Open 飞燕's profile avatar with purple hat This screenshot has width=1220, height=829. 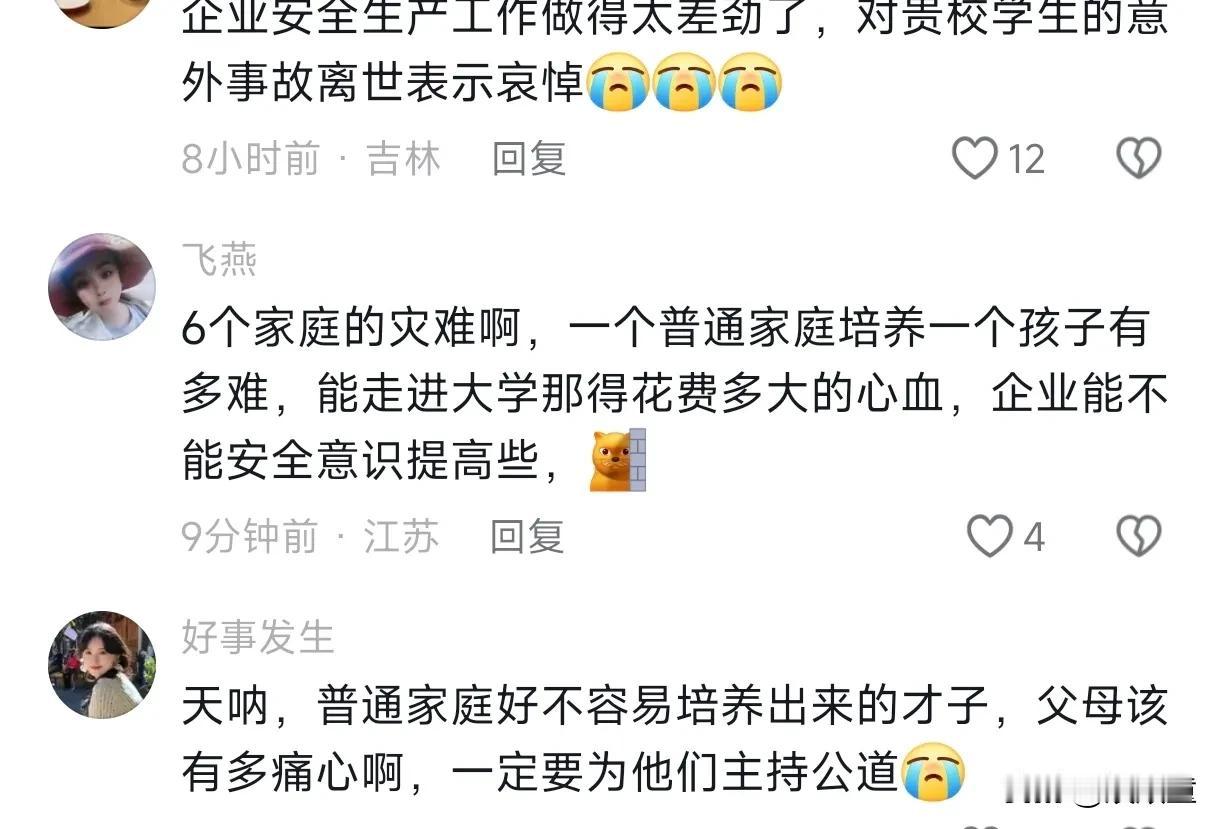[102, 287]
